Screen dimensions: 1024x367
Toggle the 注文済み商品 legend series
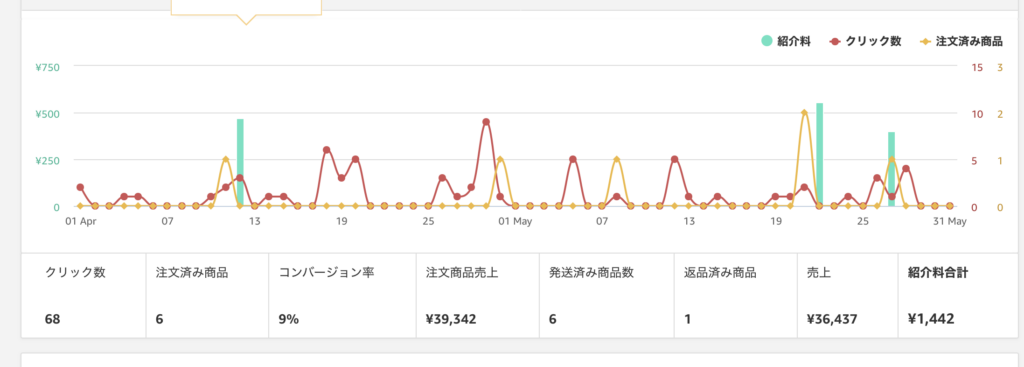961,41
